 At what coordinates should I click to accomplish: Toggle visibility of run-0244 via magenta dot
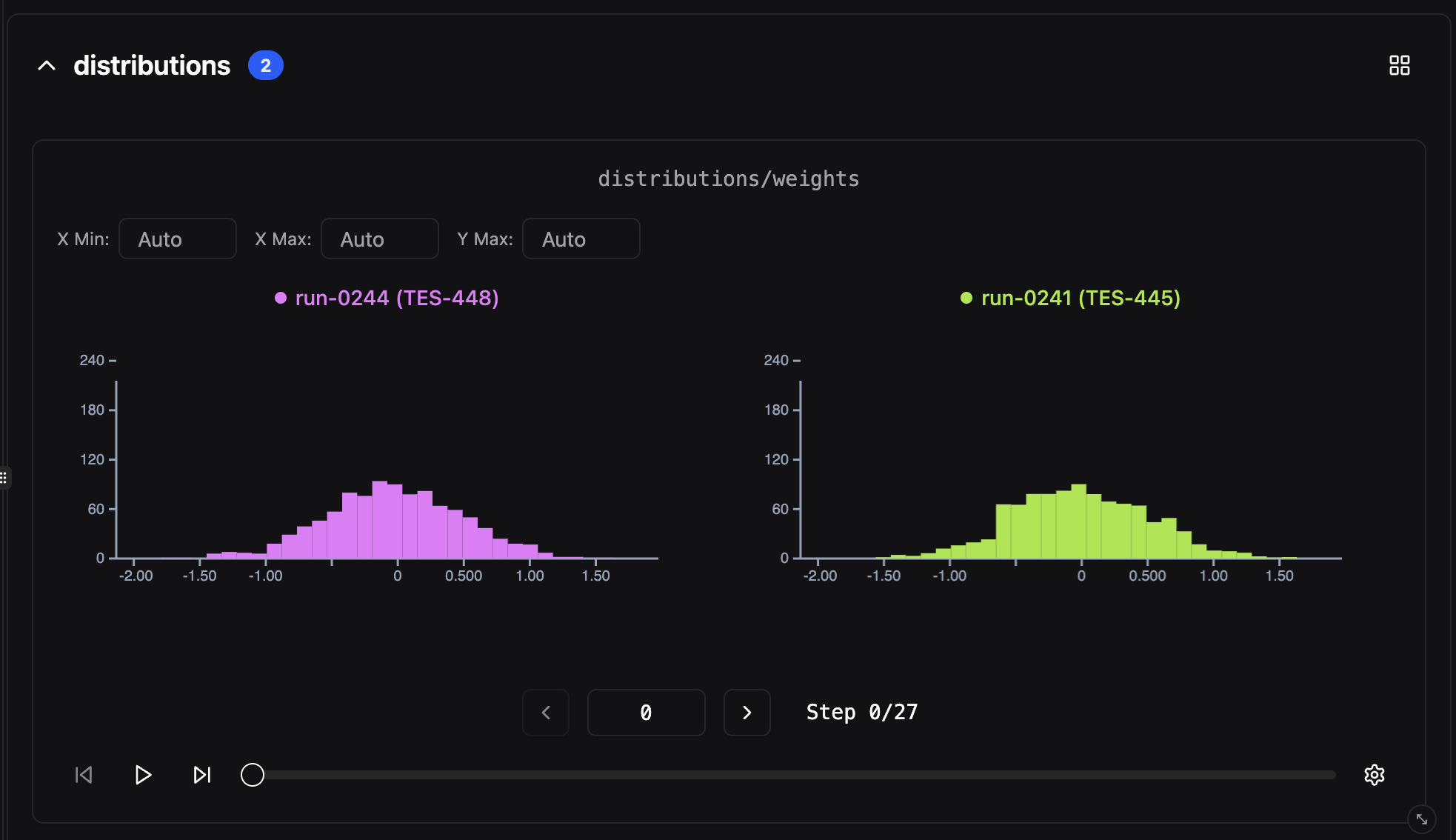tap(280, 298)
